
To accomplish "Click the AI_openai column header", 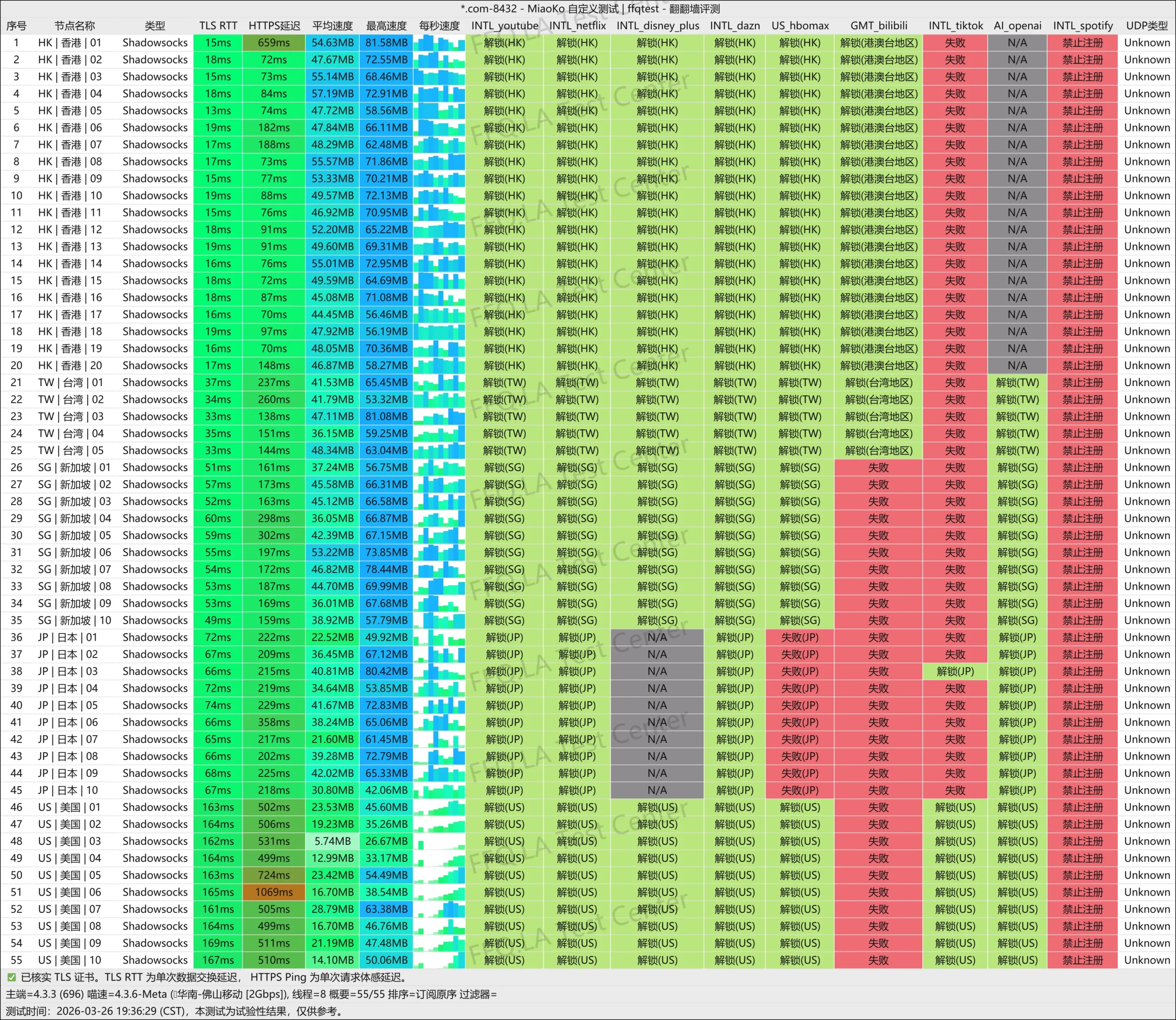I will 1017,26.
